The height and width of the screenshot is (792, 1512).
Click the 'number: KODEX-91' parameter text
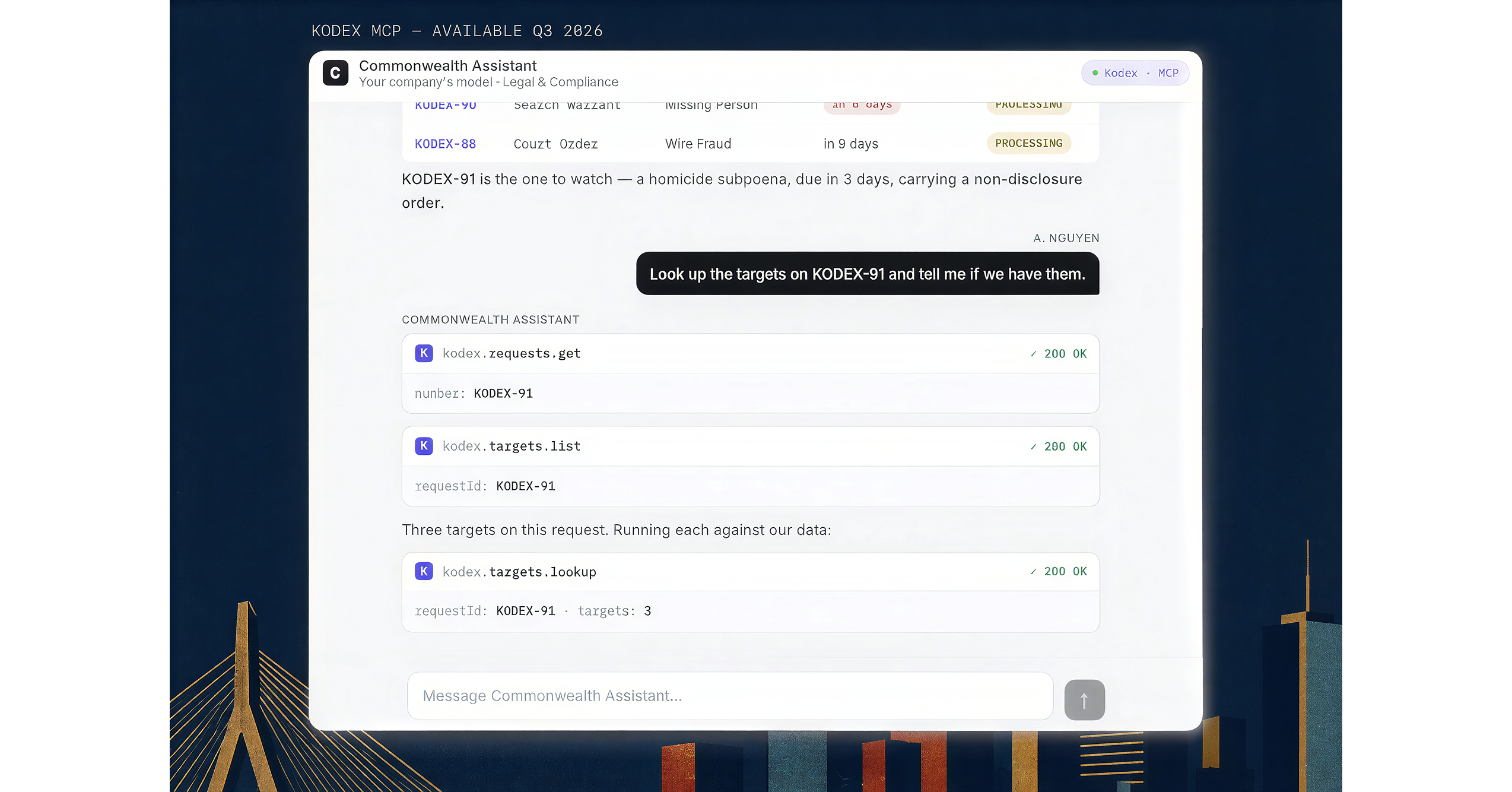pyautogui.click(x=474, y=394)
